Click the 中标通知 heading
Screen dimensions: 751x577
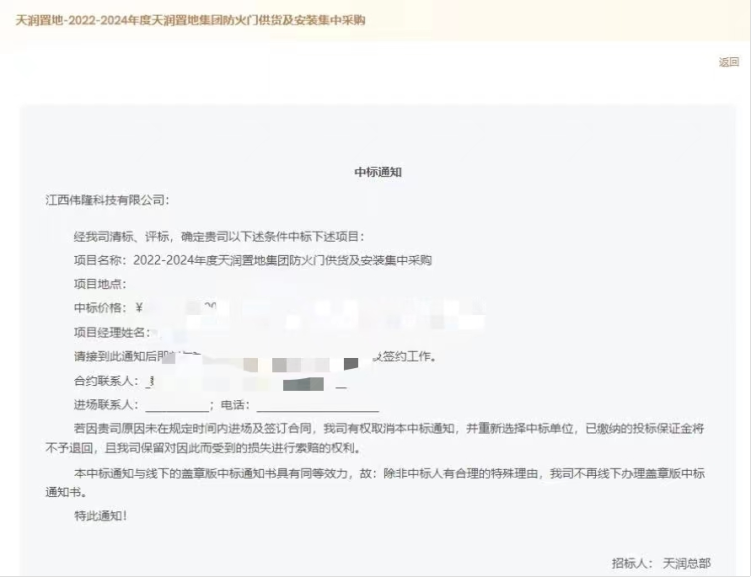pos(378,172)
